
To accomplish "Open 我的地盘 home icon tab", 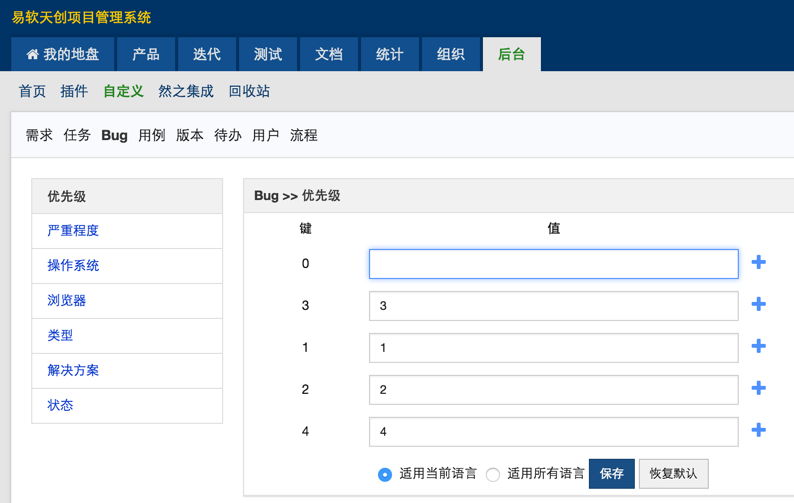I will (x=62, y=54).
